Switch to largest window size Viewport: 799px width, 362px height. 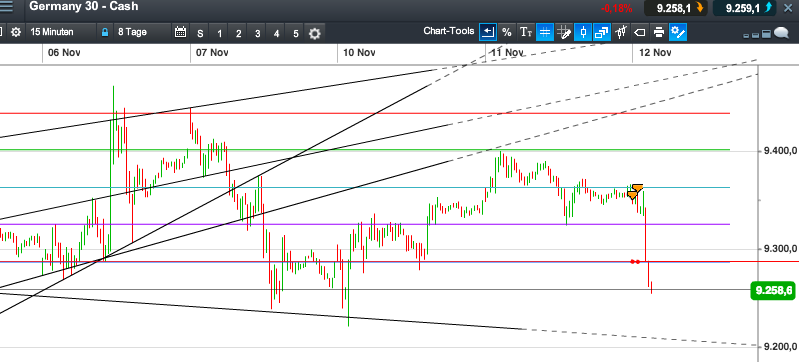766,34
